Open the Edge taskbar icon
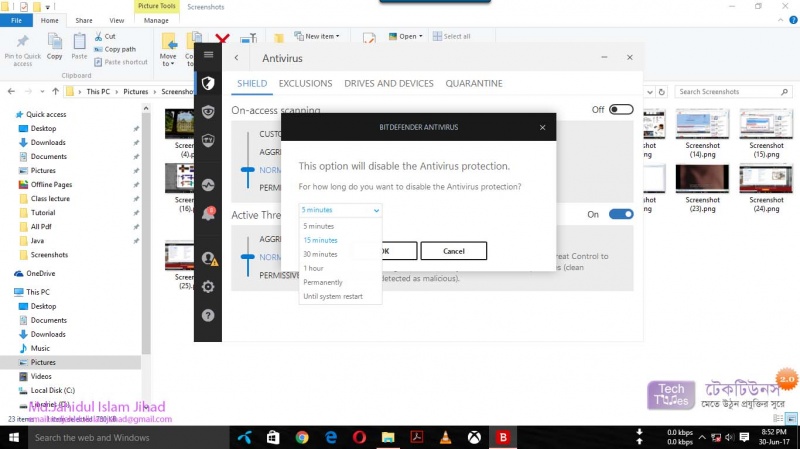This screenshot has height=449, width=800. (x=331, y=437)
